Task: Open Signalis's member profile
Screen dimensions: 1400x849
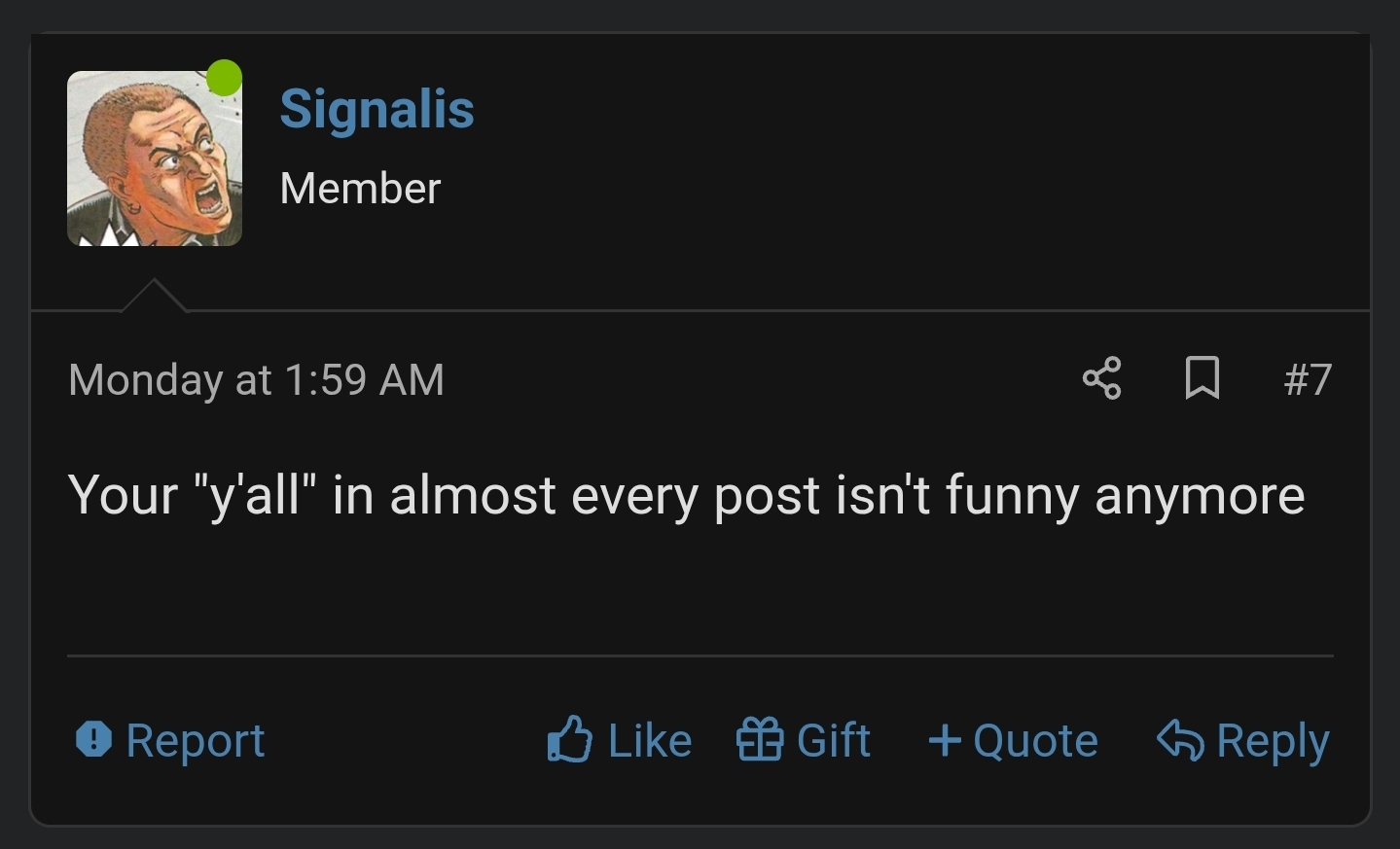Action: pyautogui.click(x=377, y=109)
